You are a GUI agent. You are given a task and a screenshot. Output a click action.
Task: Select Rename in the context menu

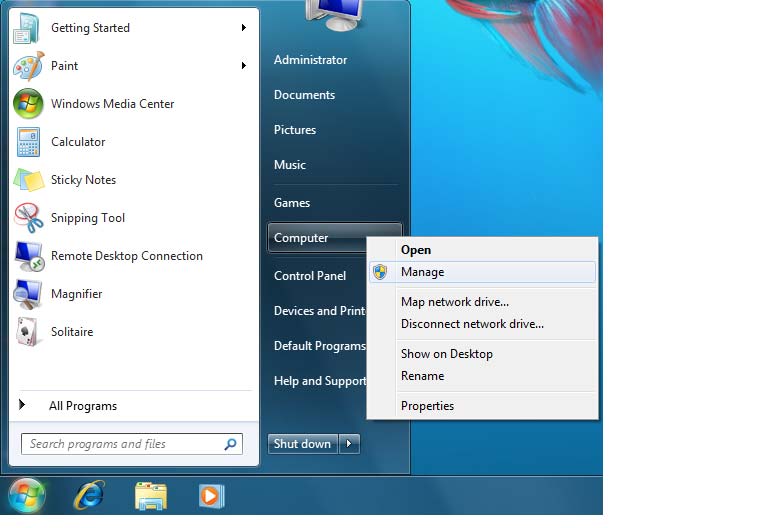click(x=482, y=376)
